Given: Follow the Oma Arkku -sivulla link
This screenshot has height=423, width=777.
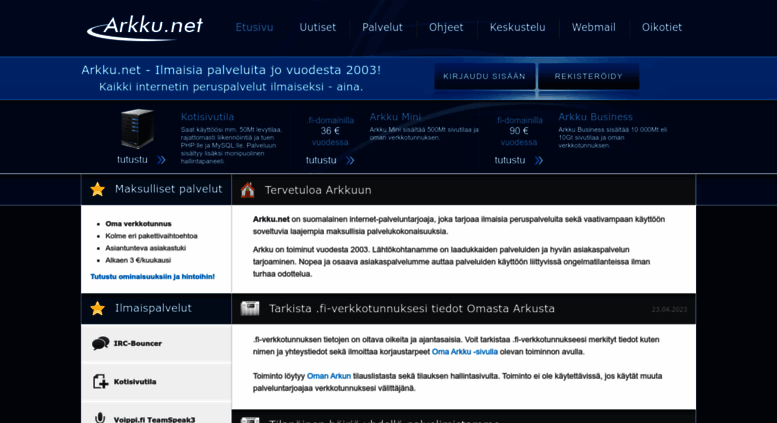Looking at the screenshot, I should point(465,352).
